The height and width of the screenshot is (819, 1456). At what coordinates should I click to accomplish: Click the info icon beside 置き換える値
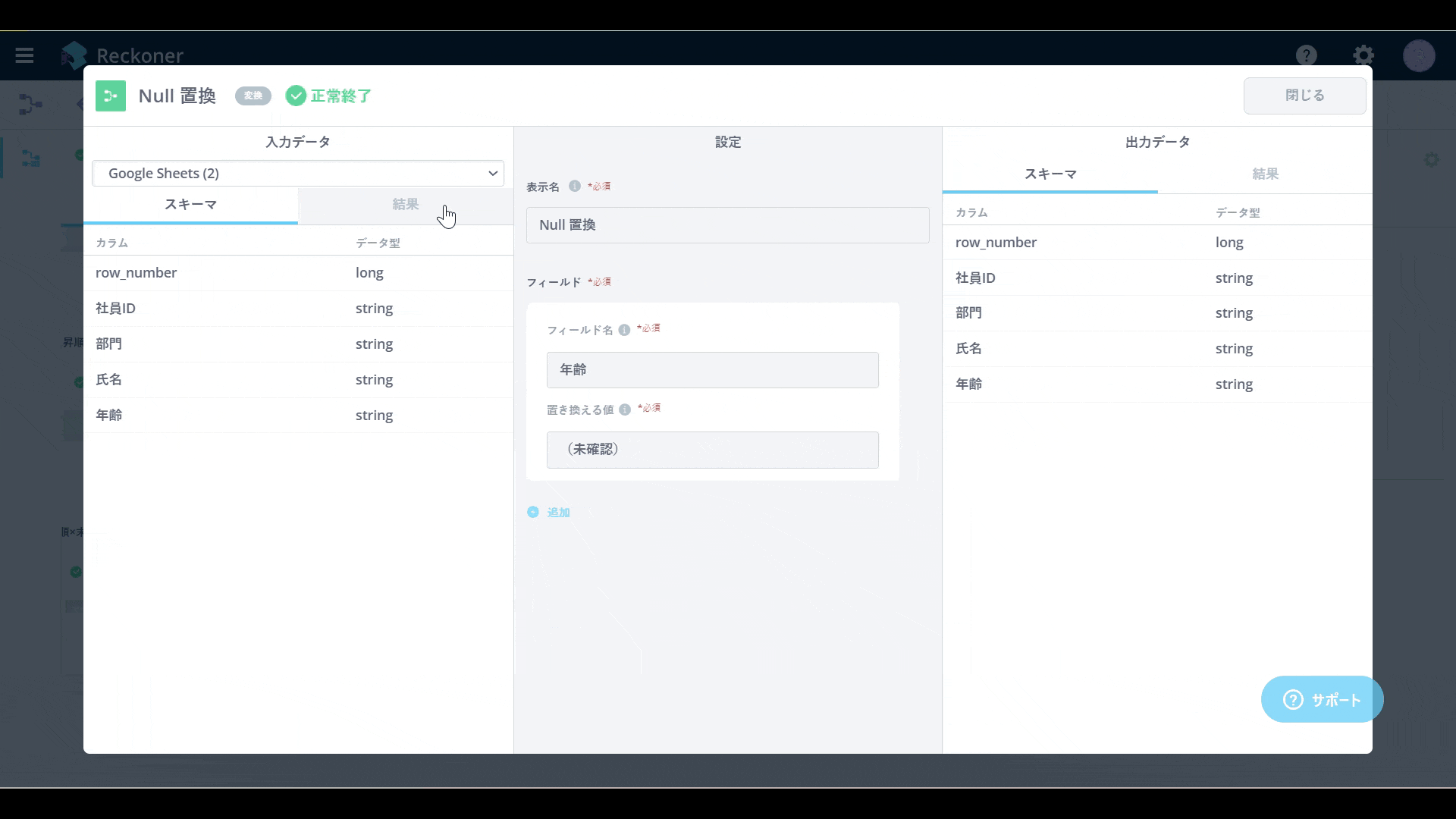[x=625, y=409]
